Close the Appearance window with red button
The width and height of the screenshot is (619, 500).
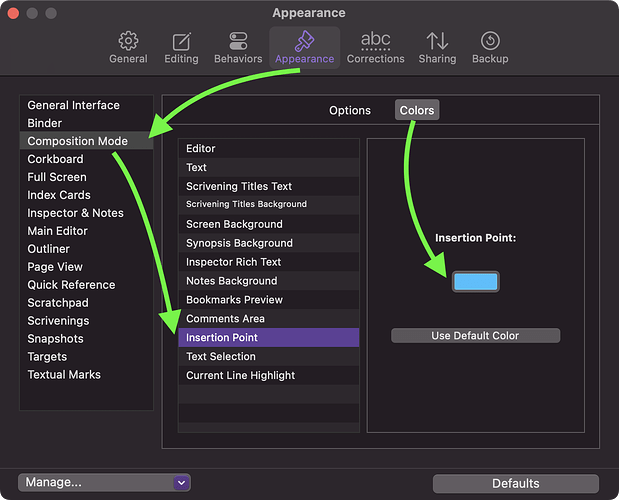click(13, 13)
